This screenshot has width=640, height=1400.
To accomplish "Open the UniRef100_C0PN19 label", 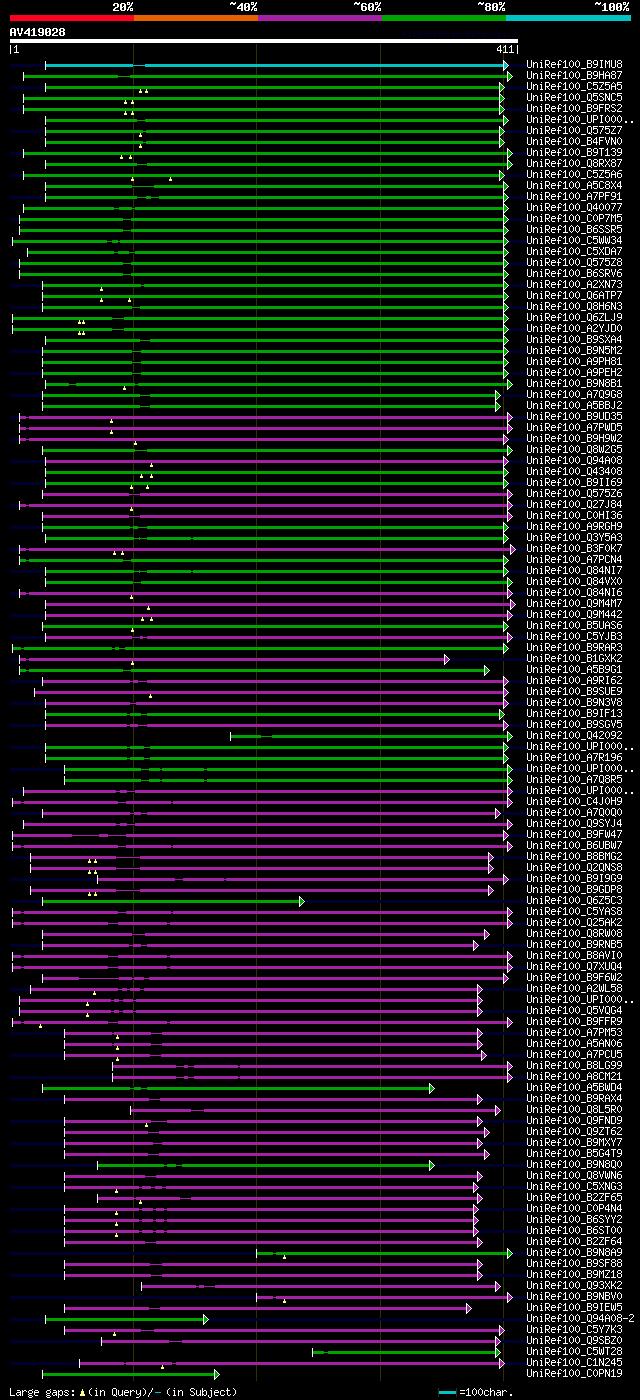I will (x=574, y=1373).
